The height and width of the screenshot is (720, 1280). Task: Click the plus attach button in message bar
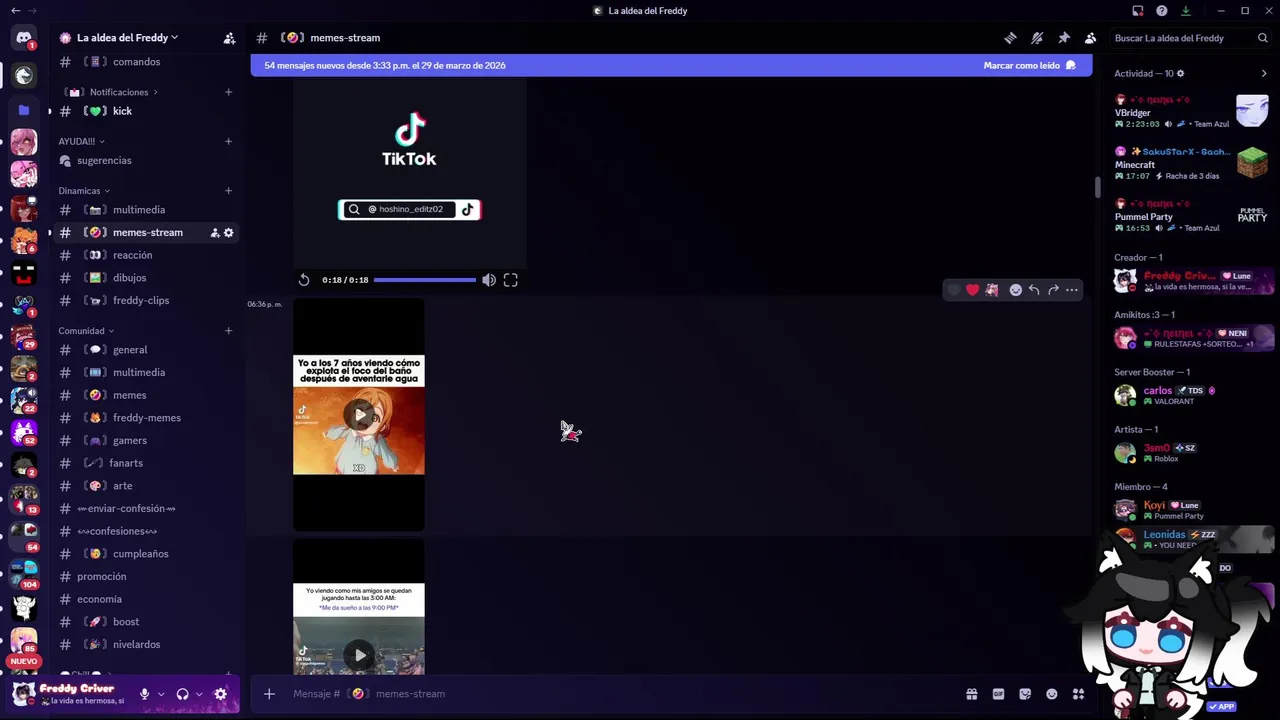(269, 694)
